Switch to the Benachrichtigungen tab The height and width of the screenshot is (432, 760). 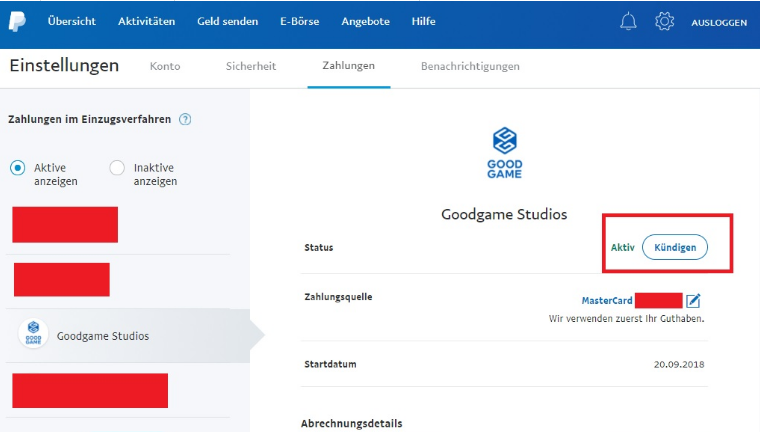(470, 66)
